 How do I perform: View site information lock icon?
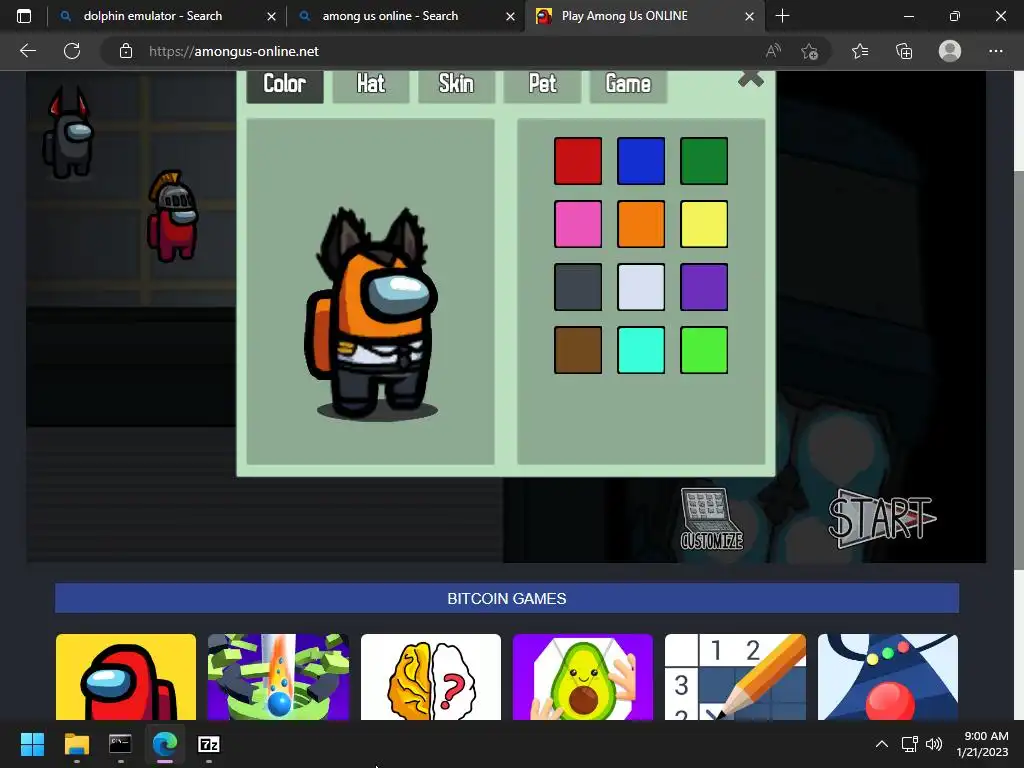click(x=126, y=51)
